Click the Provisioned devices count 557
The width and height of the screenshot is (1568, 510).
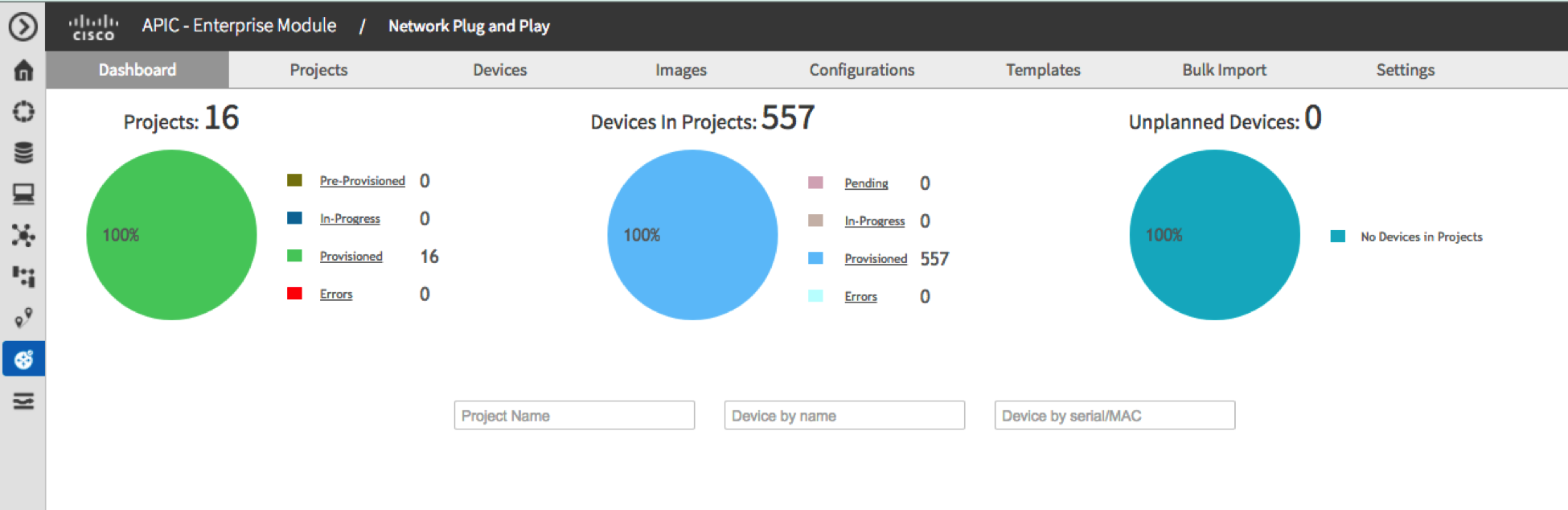pos(934,259)
